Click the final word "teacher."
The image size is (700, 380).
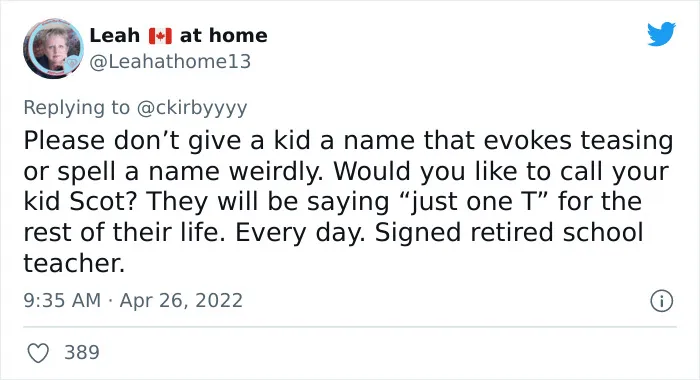tap(74, 263)
